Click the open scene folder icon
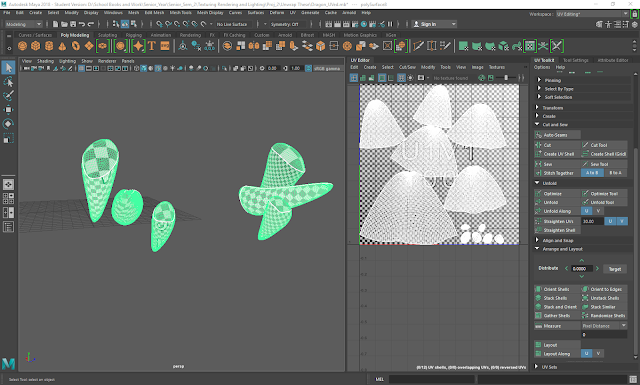The width and height of the screenshot is (640, 385). click(x=64, y=24)
